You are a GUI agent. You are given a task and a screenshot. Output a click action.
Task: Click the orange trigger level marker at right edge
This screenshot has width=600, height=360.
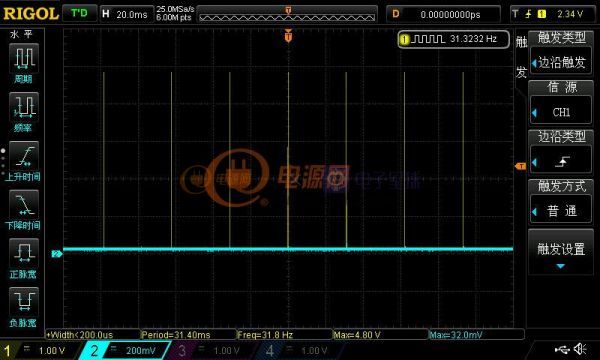coord(520,166)
